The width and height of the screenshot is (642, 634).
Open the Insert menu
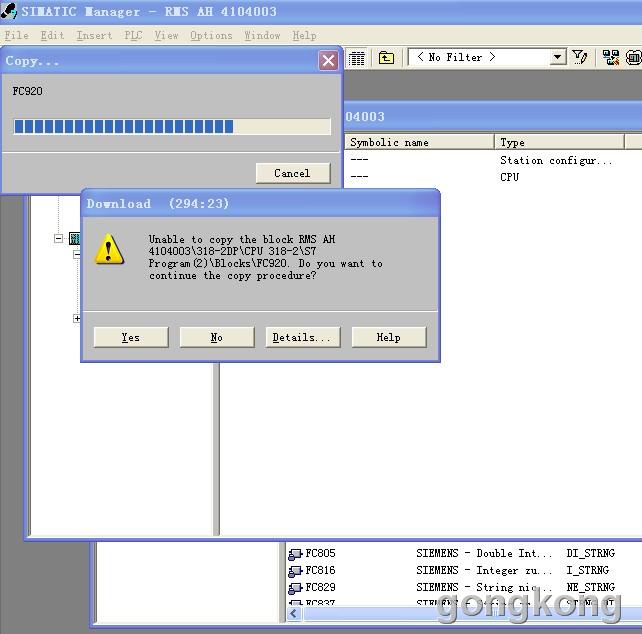click(x=94, y=36)
